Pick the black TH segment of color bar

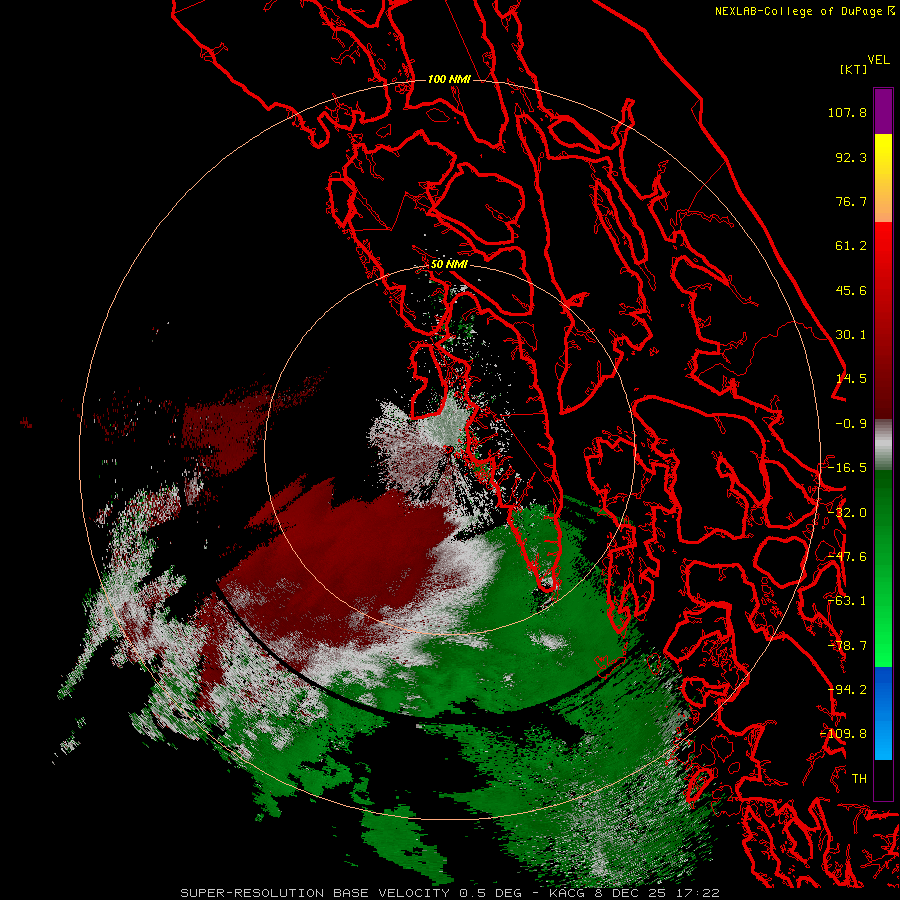pos(883,779)
